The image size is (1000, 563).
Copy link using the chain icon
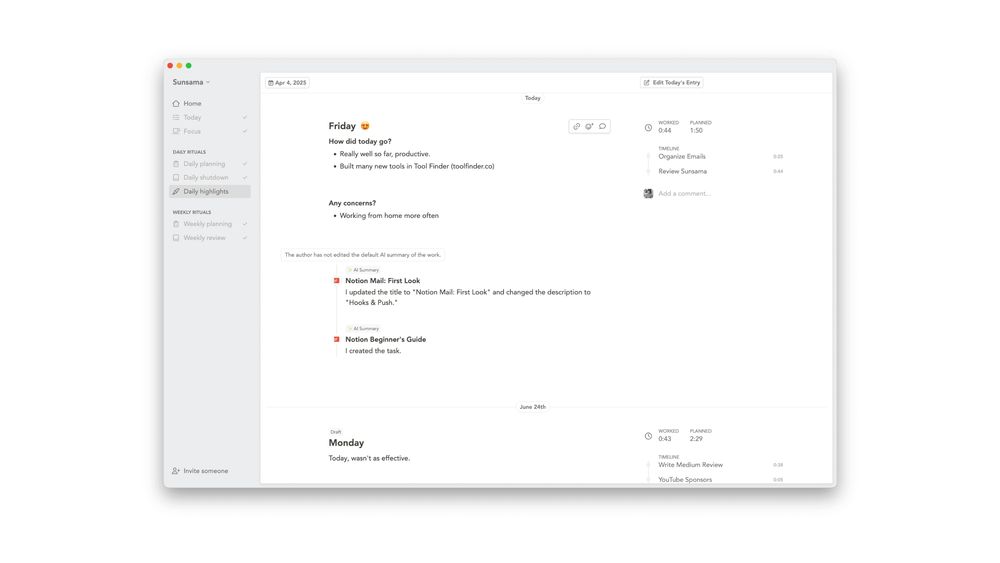coord(577,126)
